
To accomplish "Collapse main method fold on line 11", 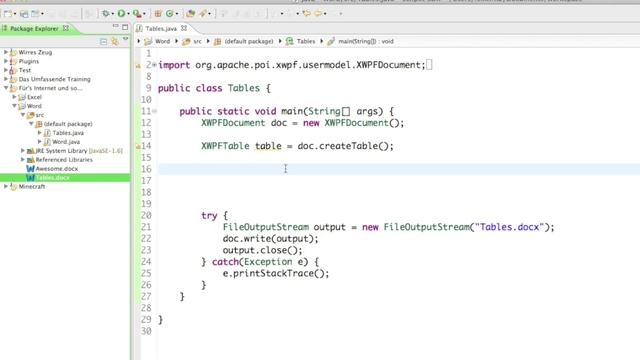I will [x=155, y=111].
